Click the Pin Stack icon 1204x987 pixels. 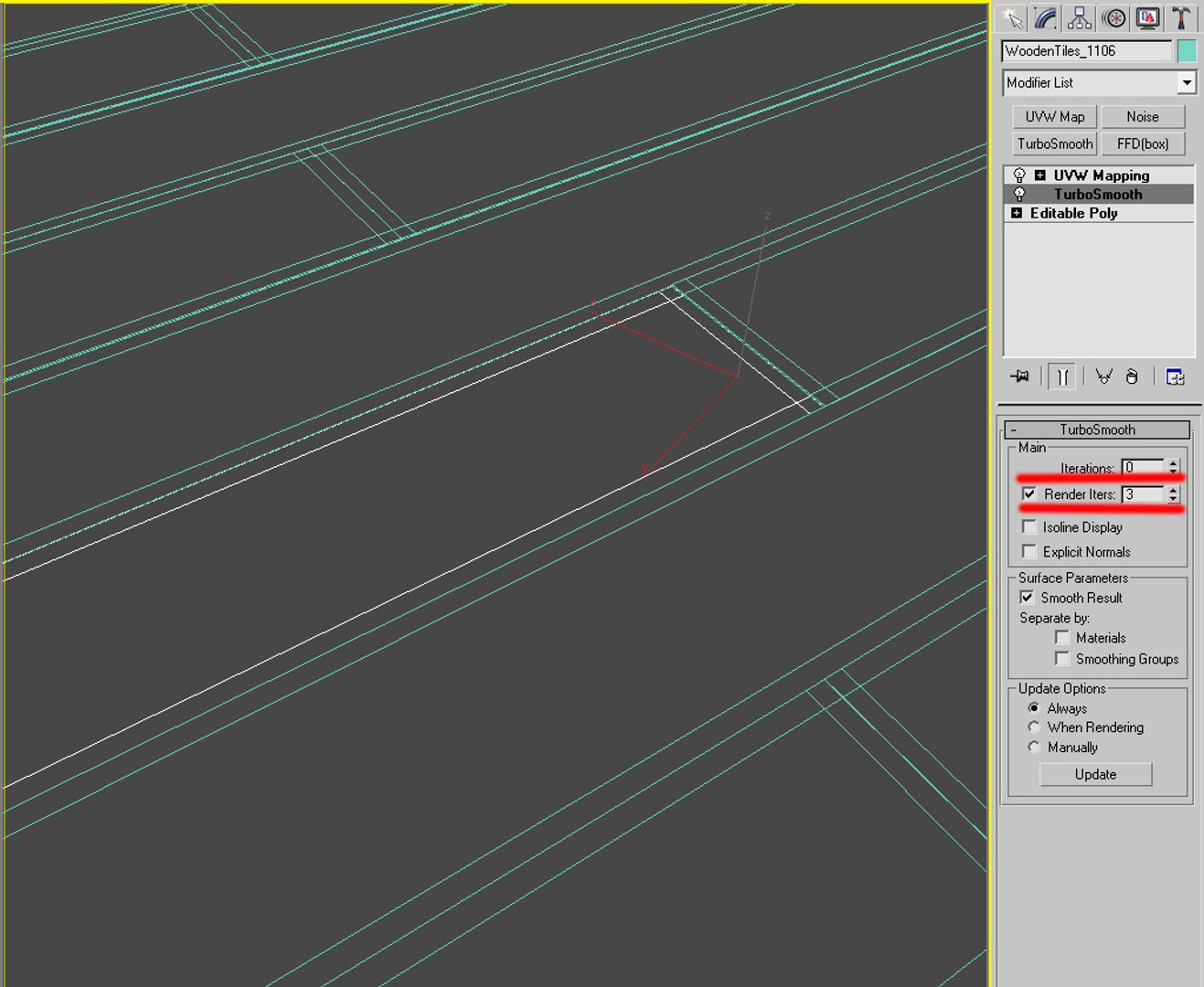1019,377
